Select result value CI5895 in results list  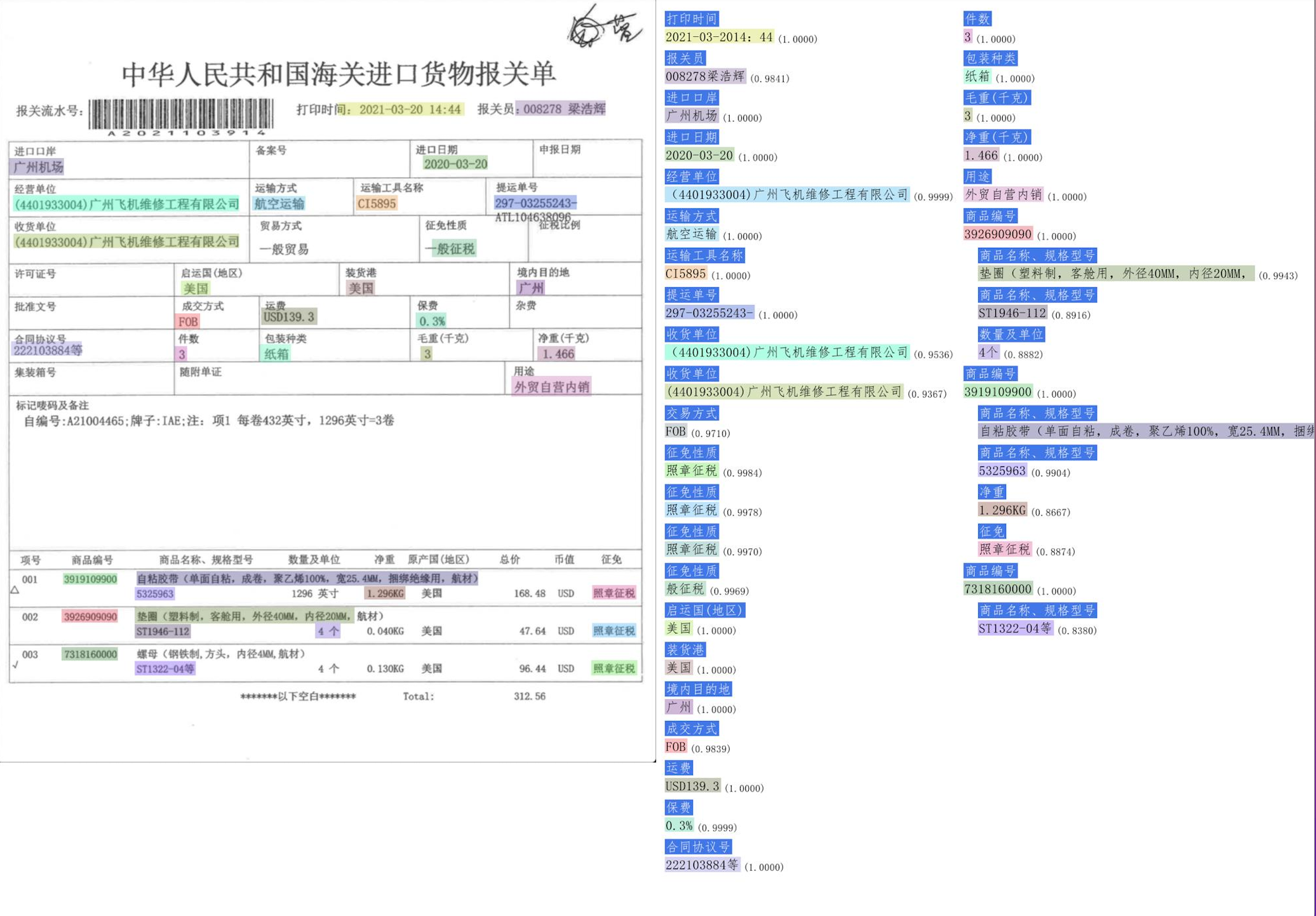pyautogui.click(x=685, y=274)
